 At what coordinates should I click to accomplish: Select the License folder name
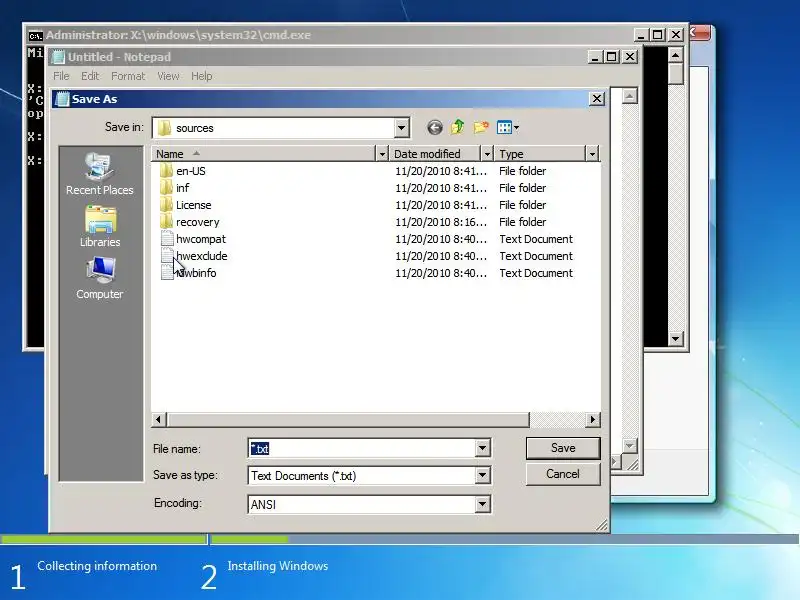[193, 205]
